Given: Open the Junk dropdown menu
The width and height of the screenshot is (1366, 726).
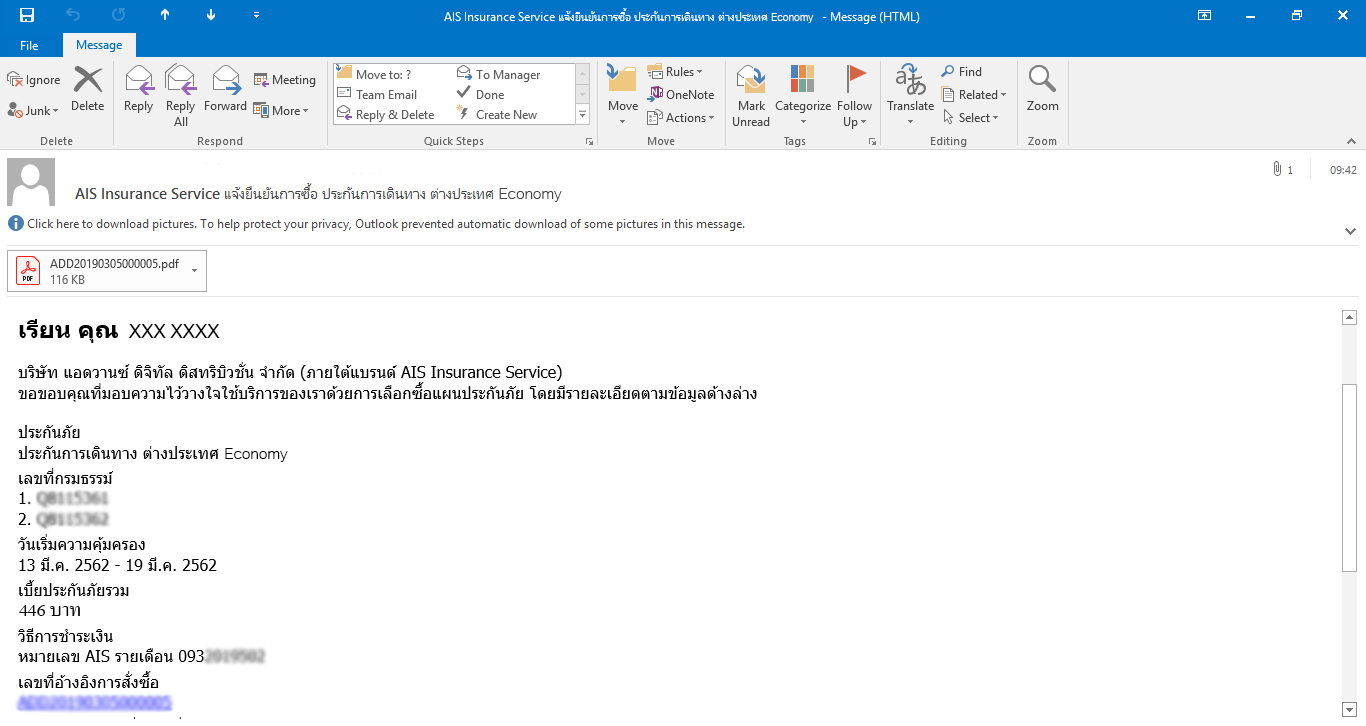Looking at the screenshot, I should pos(34,111).
